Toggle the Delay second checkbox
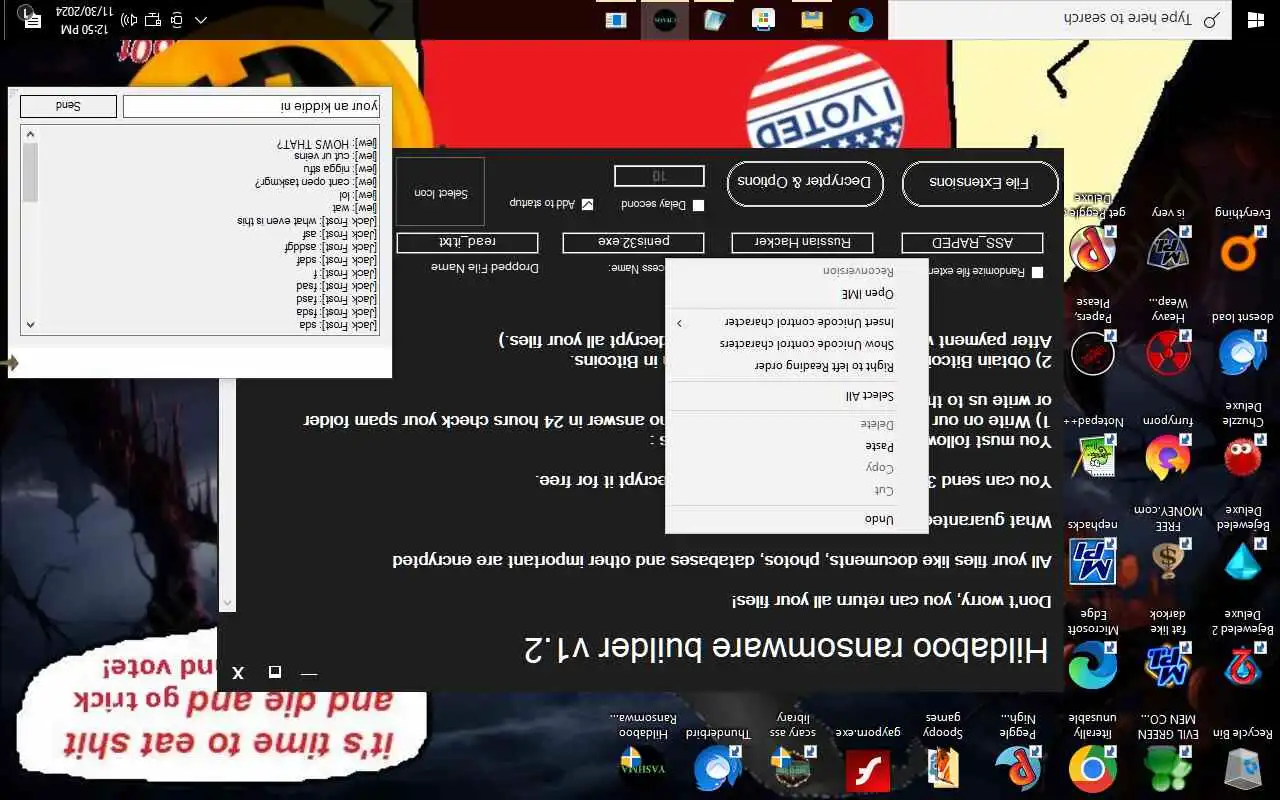This screenshot has height=800, width=1280. (x=698, y=204)
